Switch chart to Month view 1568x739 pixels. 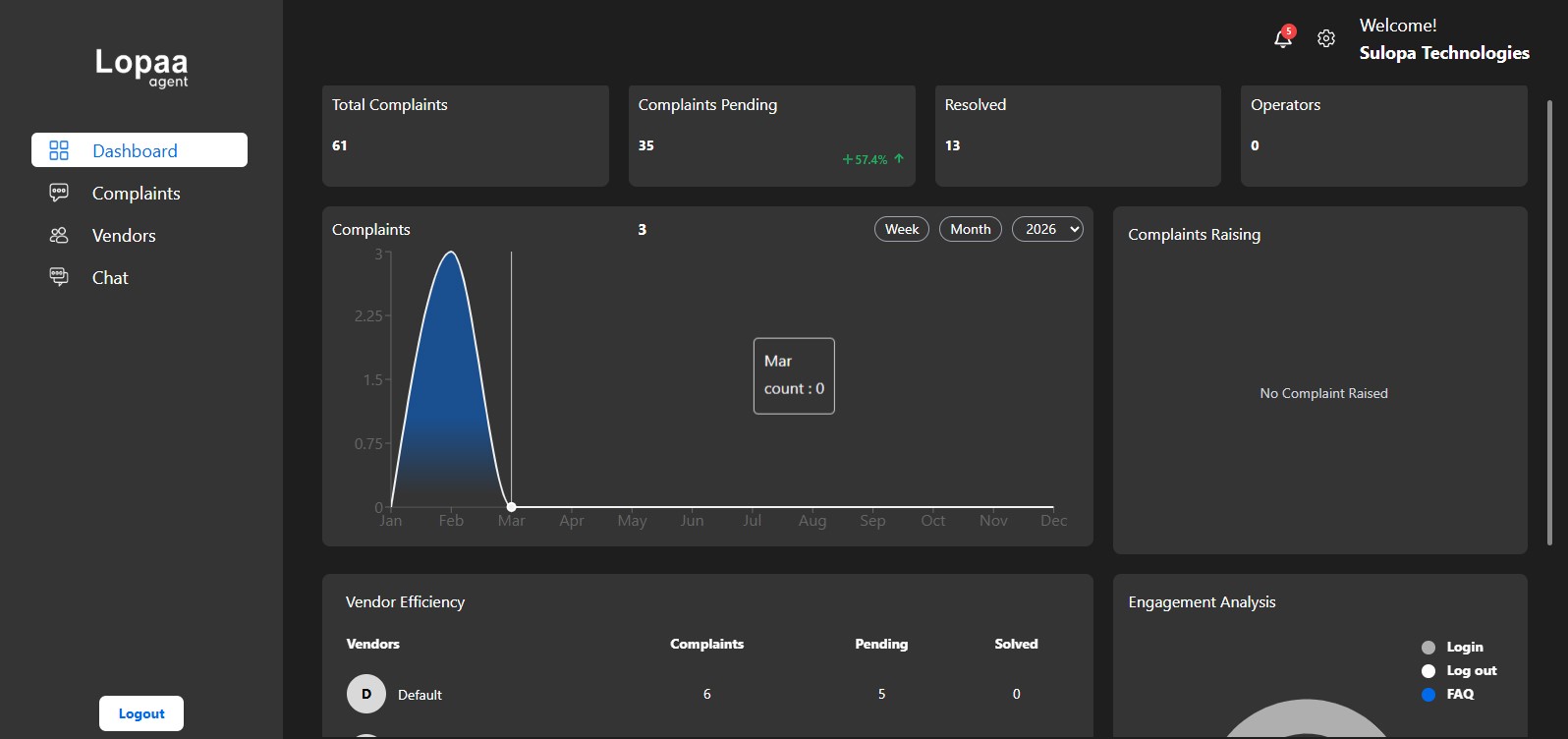pos(971,229)
